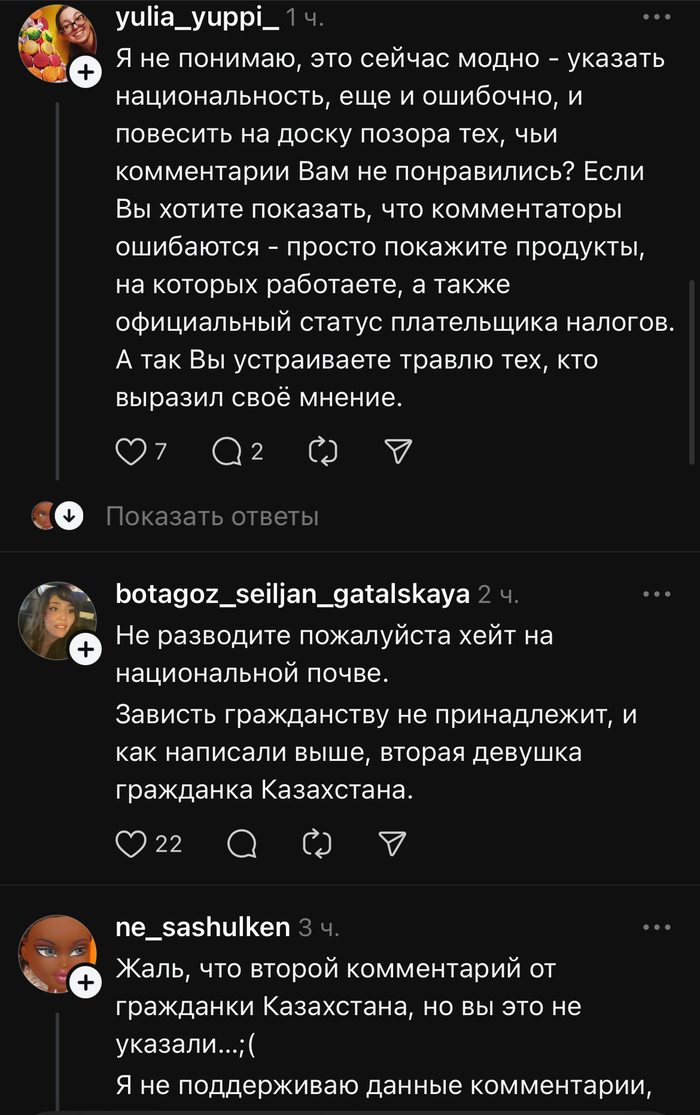Open three-dot menu on ne_sashulken's comment
The image size is (700, 1115).
pos(656,927)
